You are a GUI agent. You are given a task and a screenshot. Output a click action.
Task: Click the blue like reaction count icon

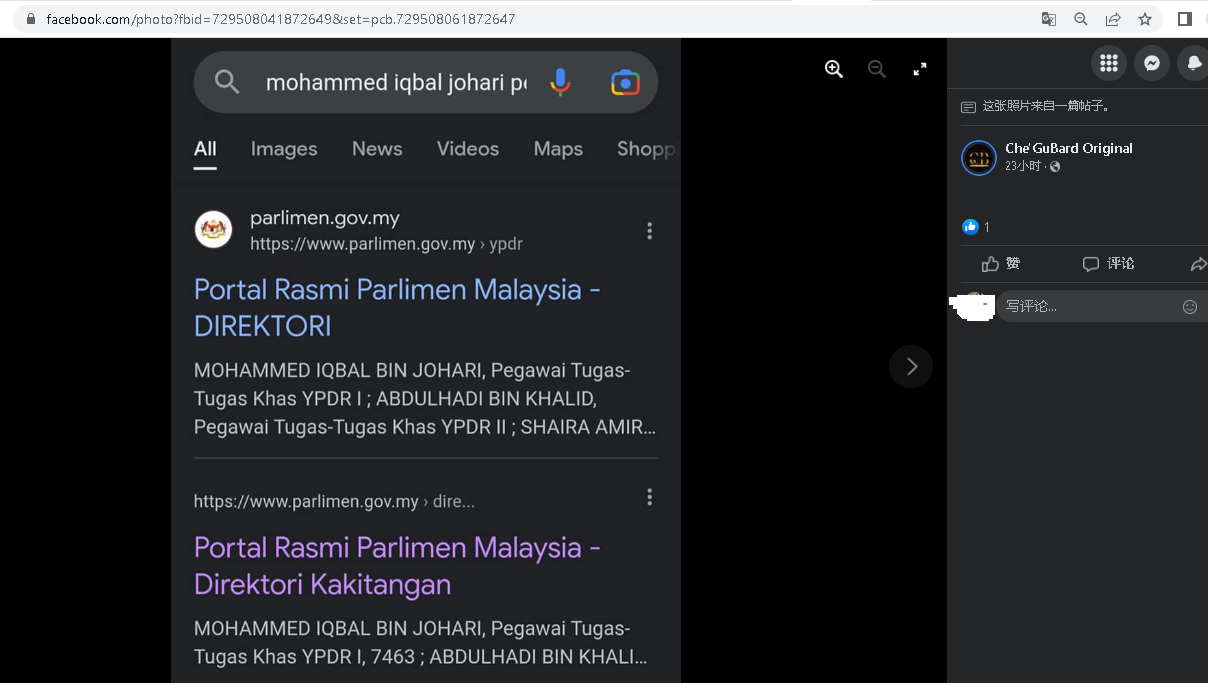click(970, 227)
